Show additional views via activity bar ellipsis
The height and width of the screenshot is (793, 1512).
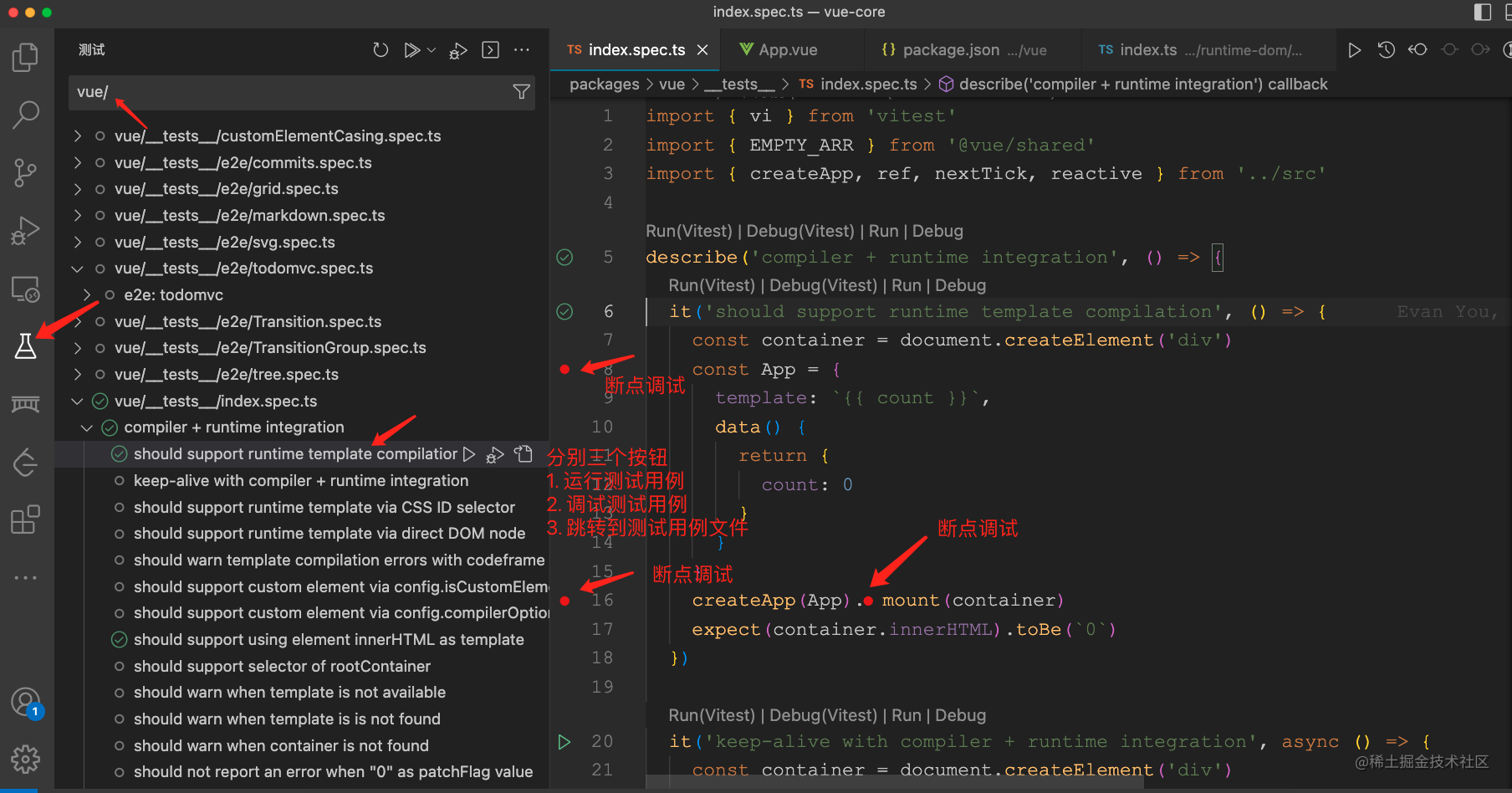pyautogui.click(x=25, y=577)
